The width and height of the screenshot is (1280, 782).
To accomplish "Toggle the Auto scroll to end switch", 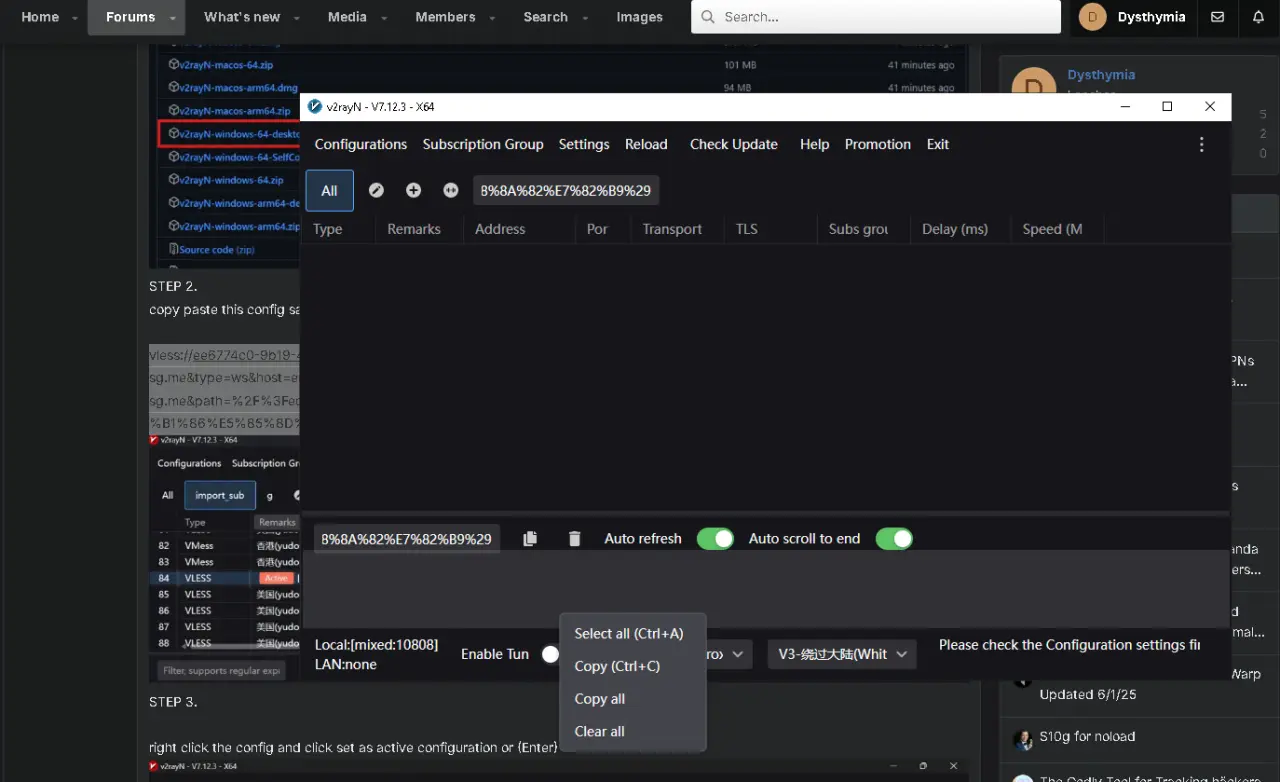I will click(x=894, y=539).
